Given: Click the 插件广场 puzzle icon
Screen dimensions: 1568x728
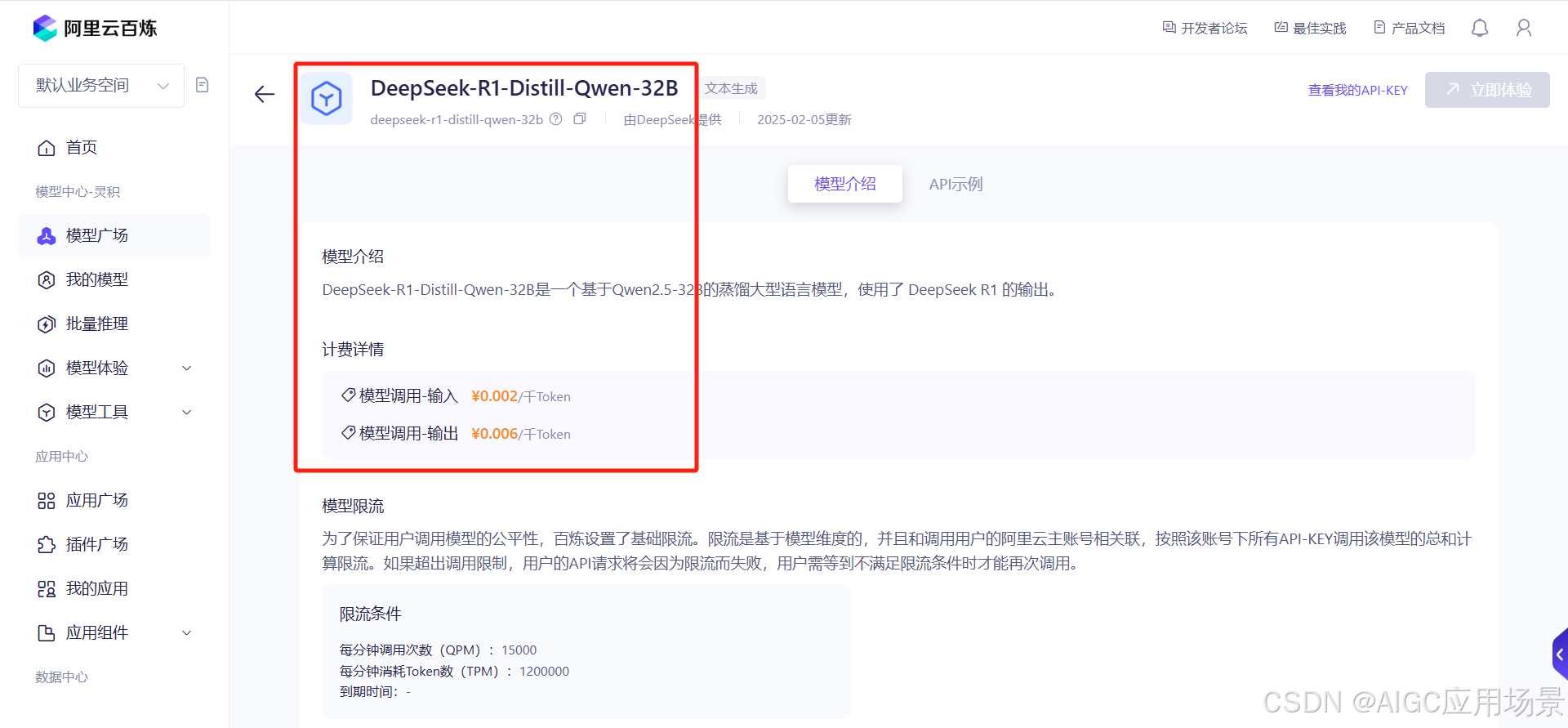Looking at the screenshot, I should click(47, 545).
